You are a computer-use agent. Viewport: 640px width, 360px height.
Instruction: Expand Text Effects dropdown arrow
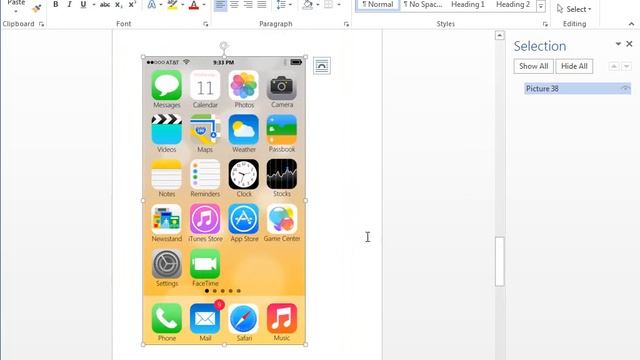pos(161,4)
